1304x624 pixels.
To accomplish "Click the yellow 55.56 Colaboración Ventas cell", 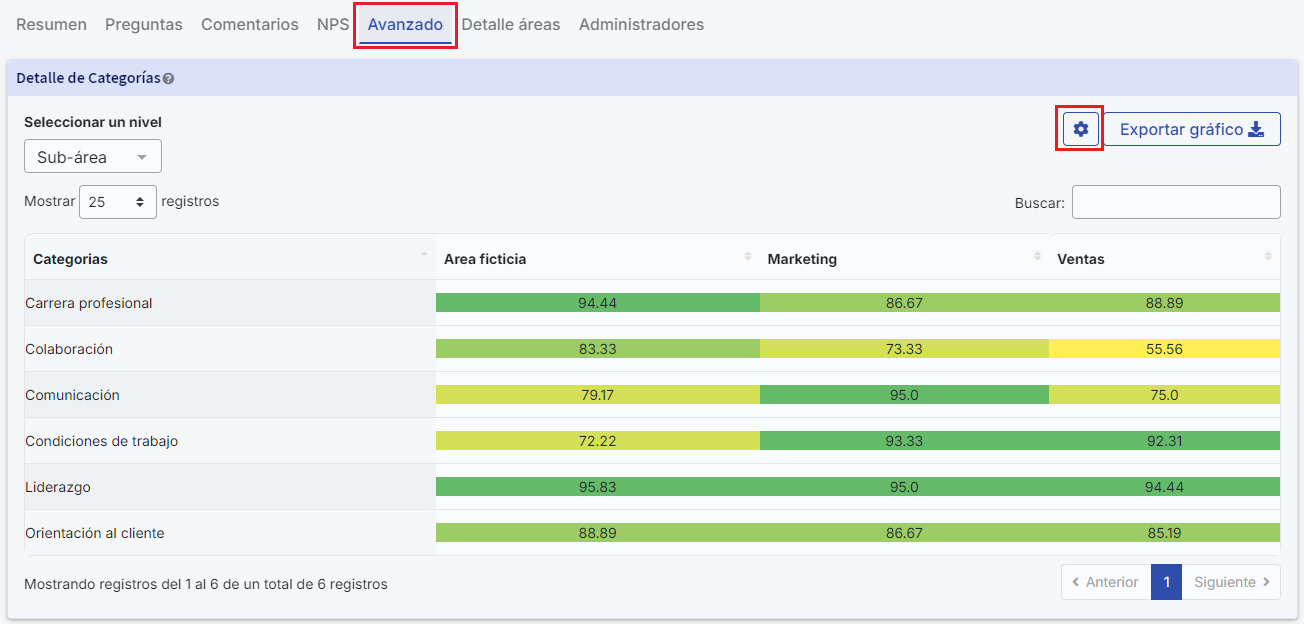I will point(1164,349).
